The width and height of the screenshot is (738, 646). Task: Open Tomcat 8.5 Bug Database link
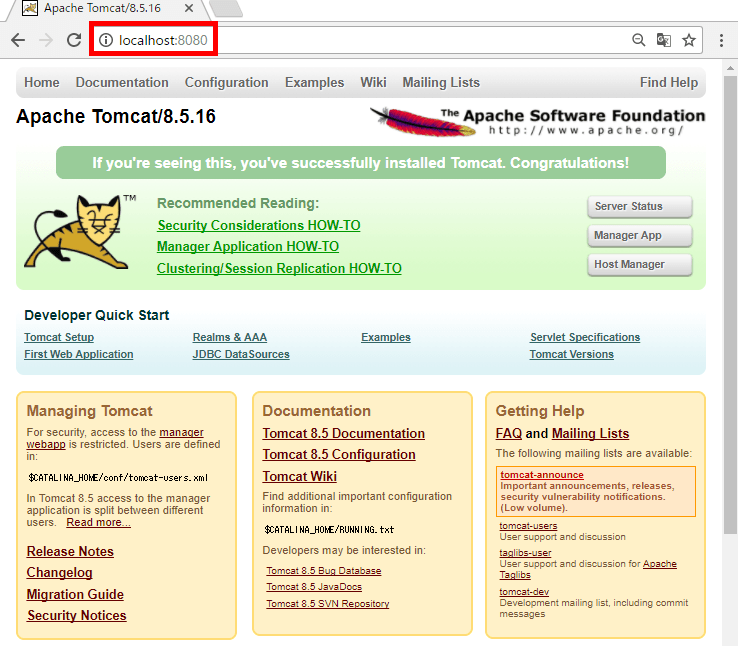pos(324,571)
